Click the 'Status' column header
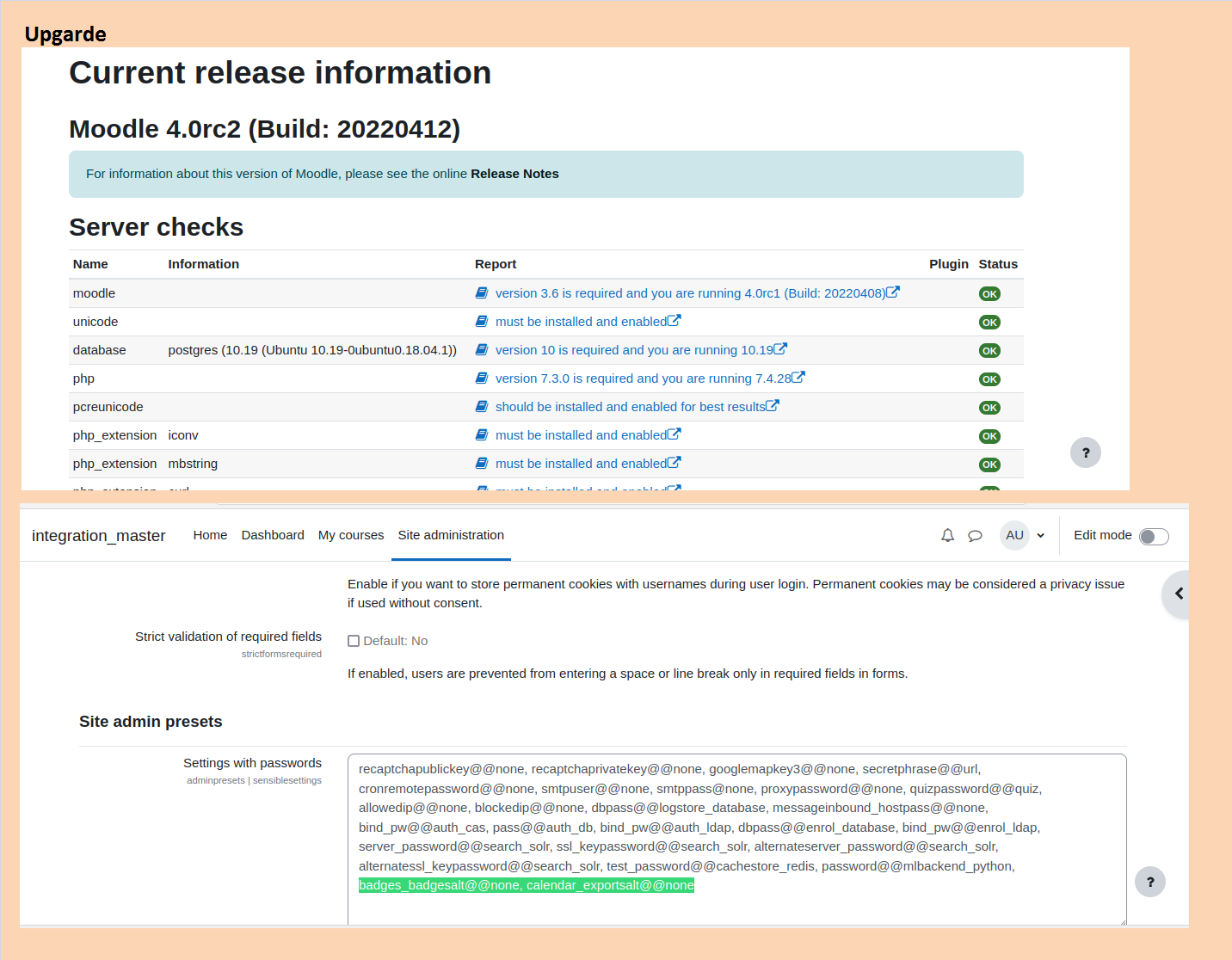This screenshot has height=960, width=1232. point(998,264)
